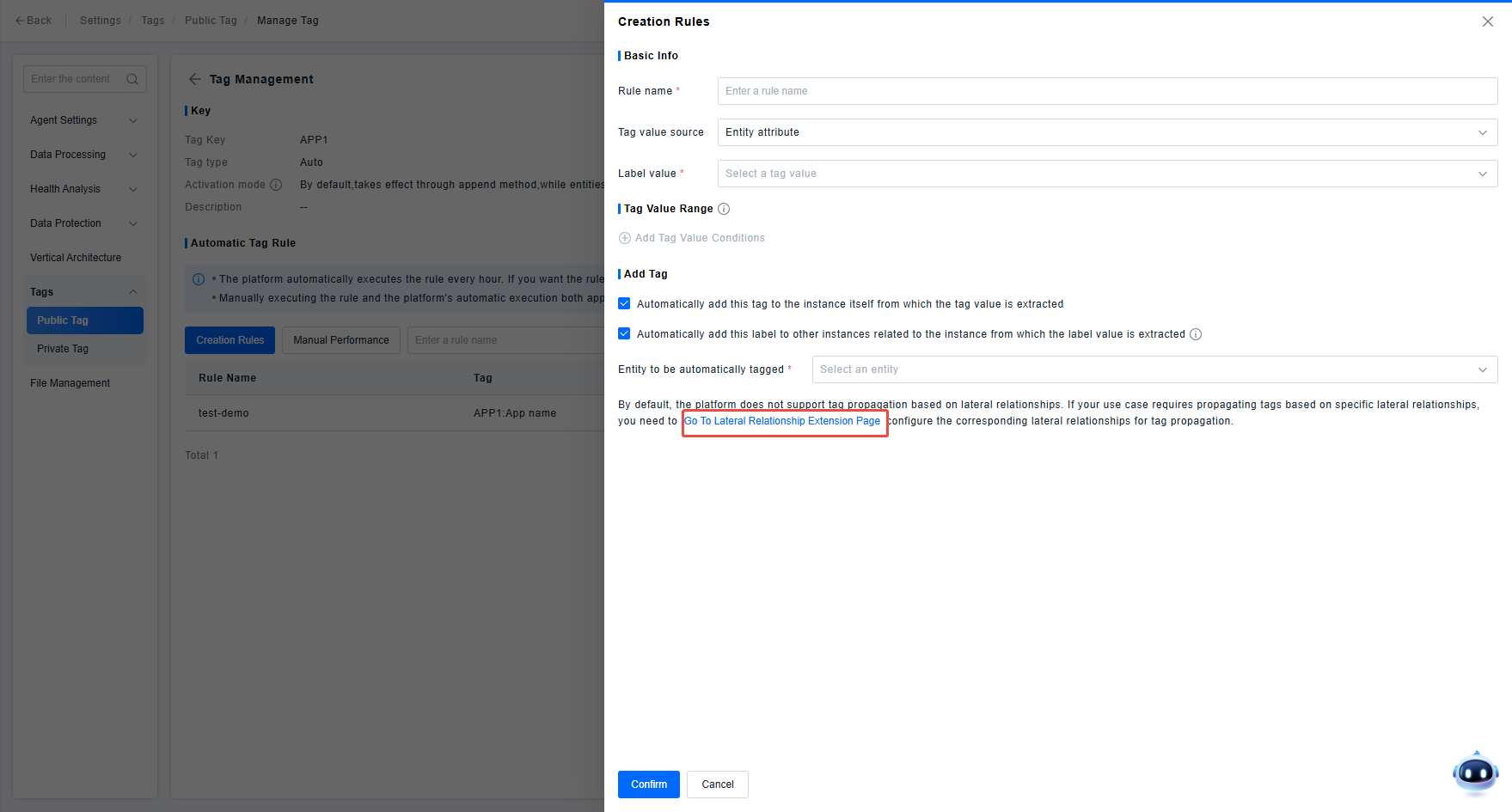Click the back arrow beside Tag Management
This screenshot has width=1512, height=812.
click(195, 79)
